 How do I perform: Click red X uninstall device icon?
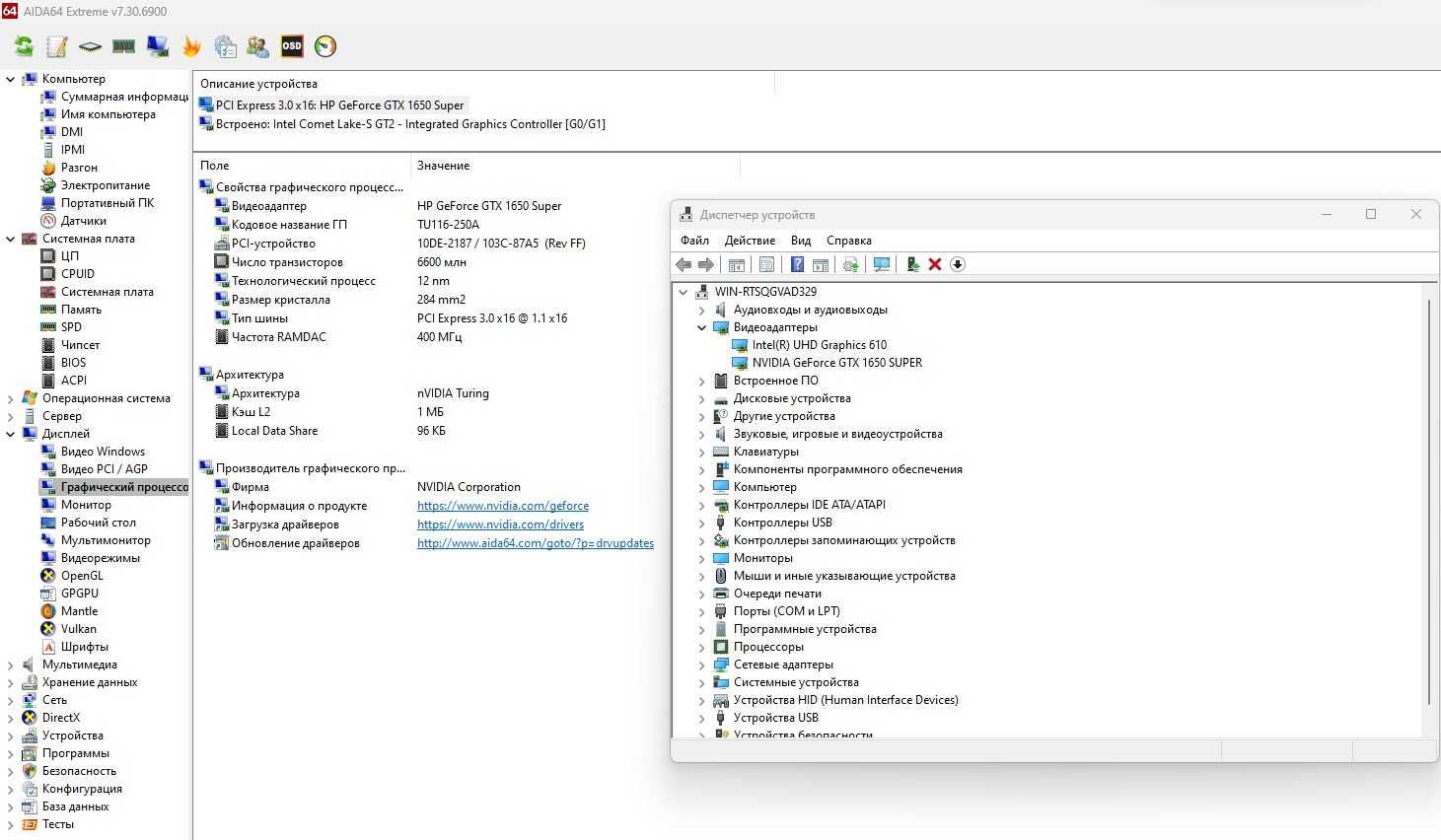pos(935,264)
